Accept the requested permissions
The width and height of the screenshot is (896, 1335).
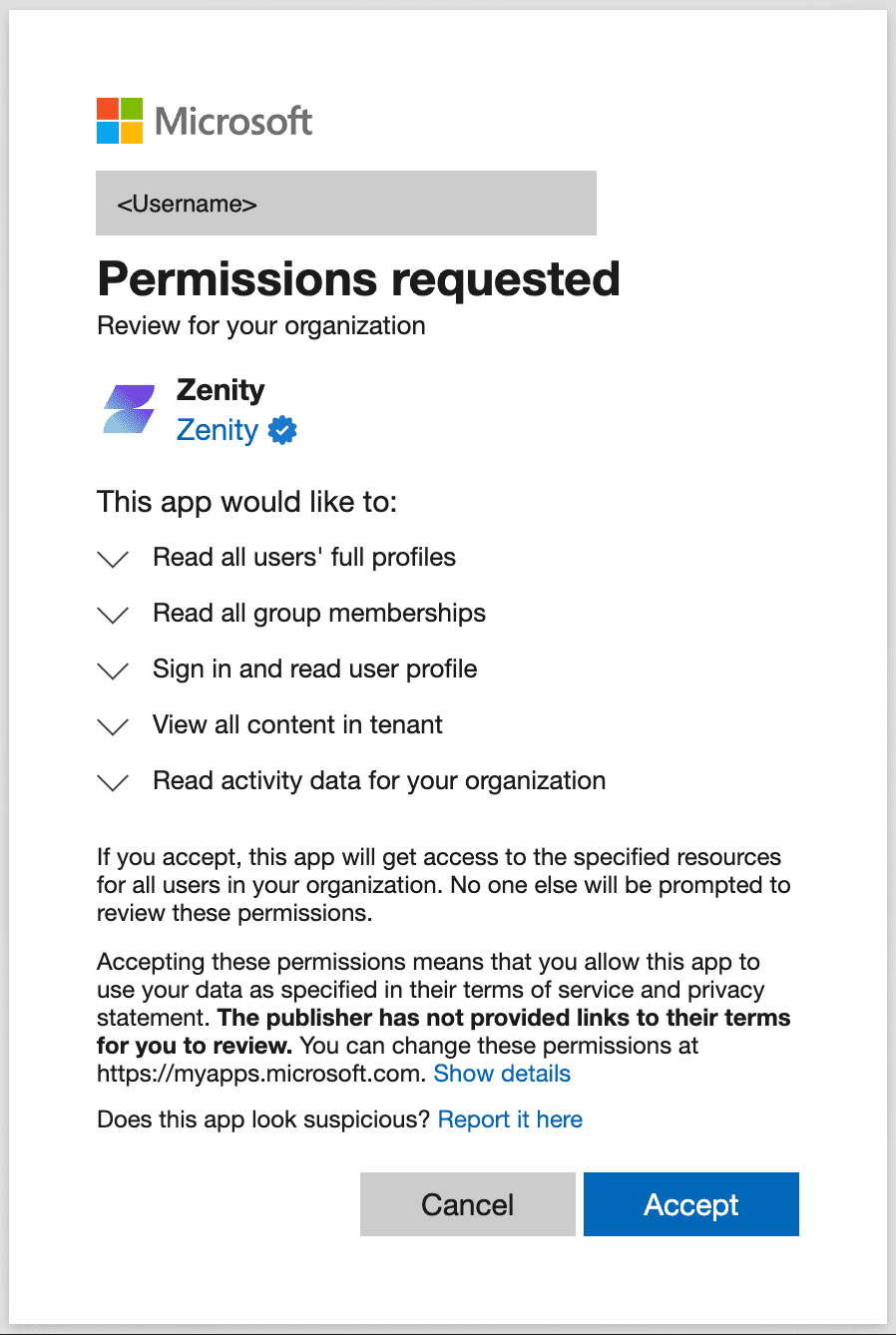click(x=691, y=1204)
